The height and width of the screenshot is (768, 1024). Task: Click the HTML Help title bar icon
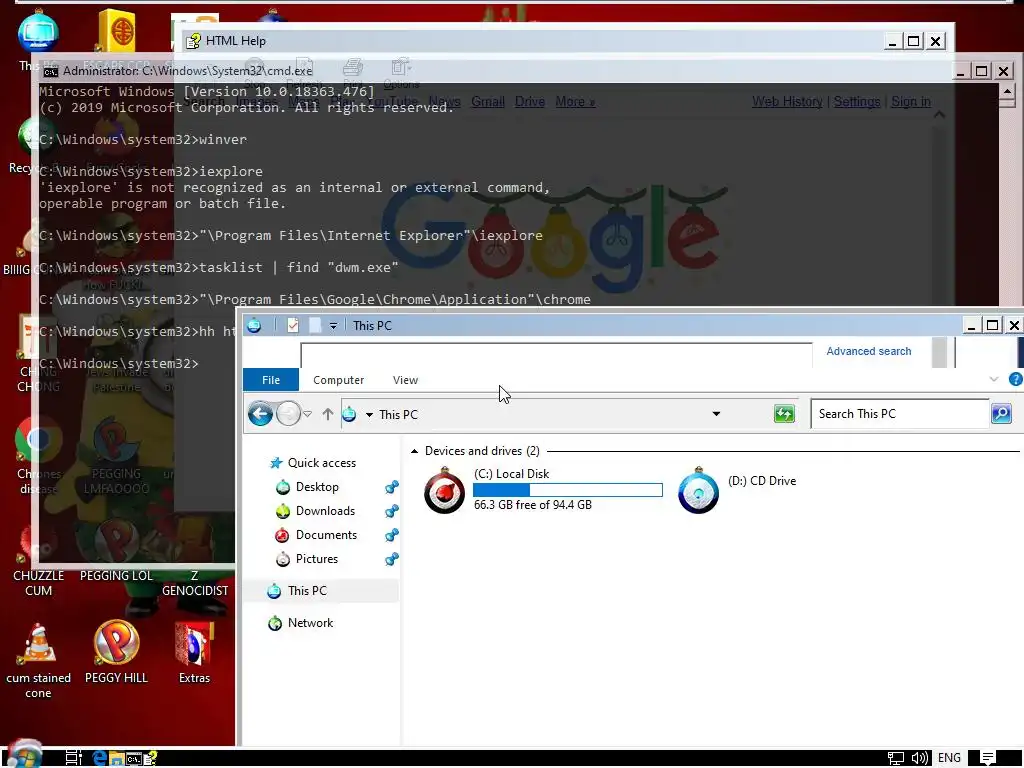tap(193, 41)
